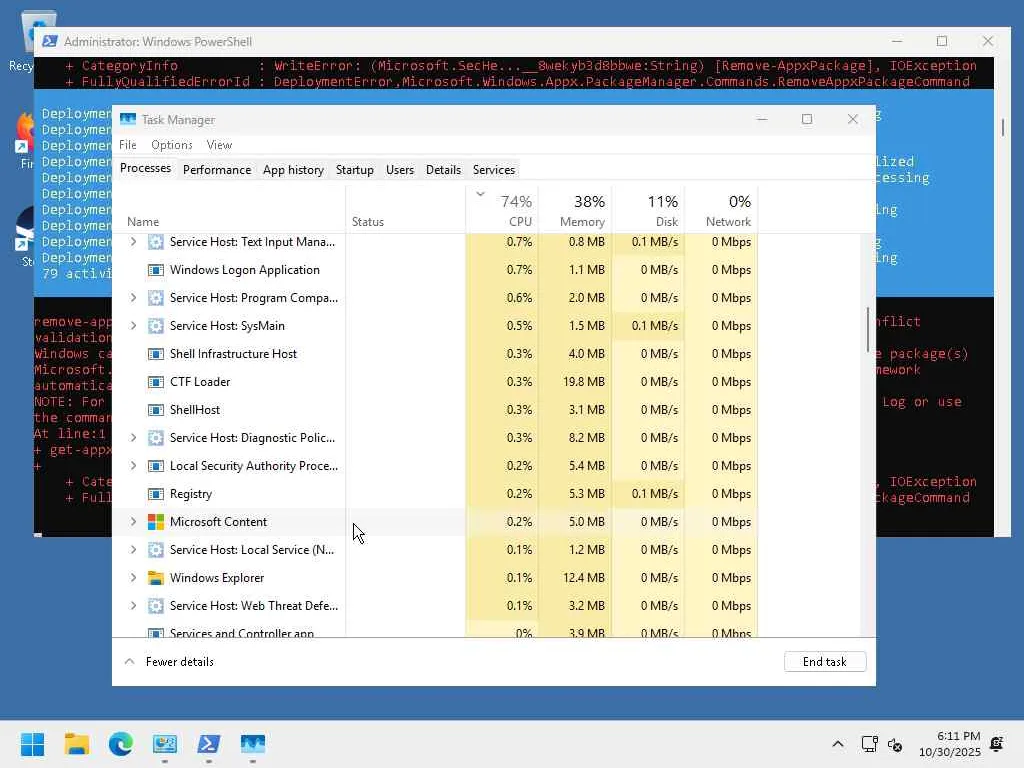Show hidden system tray icons
The width and height of the screenshot is (1024, 768).
838,744
